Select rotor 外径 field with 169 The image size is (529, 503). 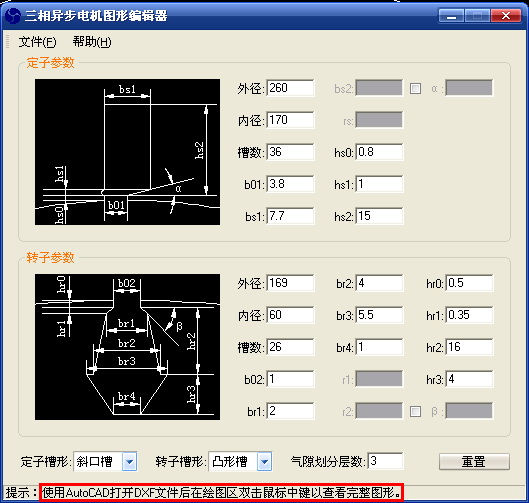[290, 283]
